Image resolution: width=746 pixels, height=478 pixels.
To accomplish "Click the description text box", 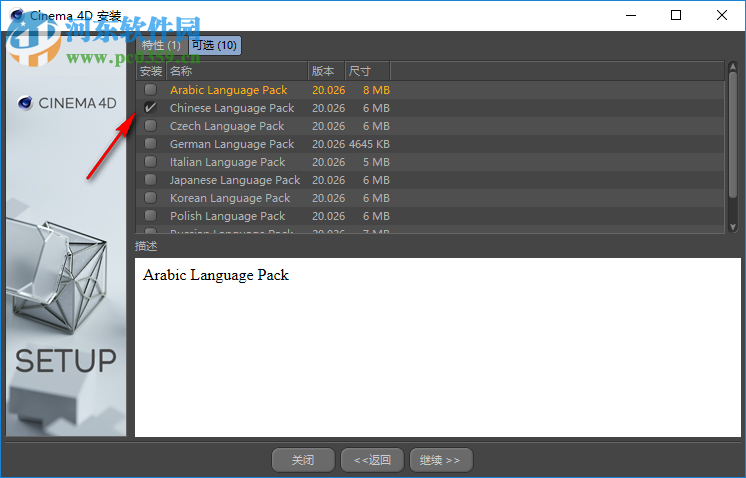I will click(438, 347).
